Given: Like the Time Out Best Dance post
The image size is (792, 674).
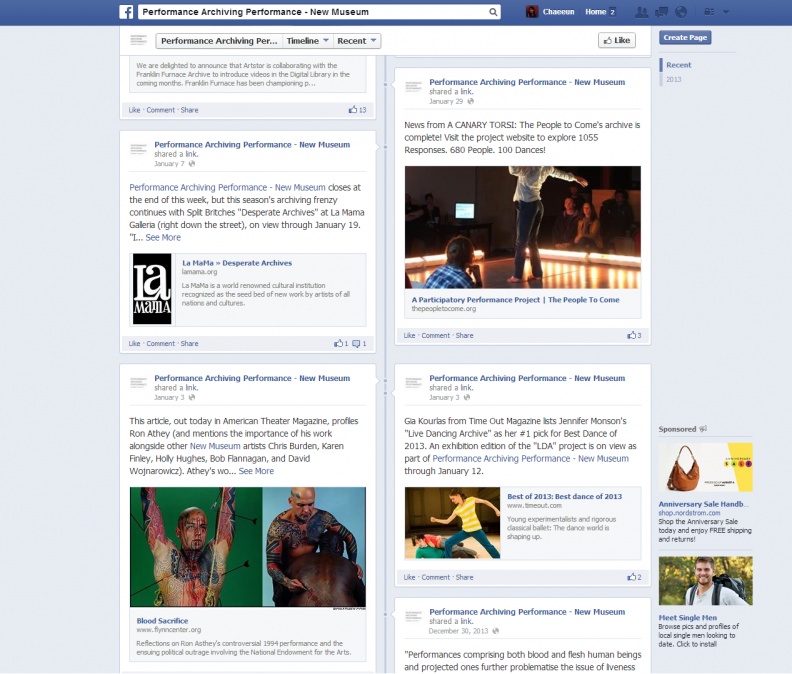Looking at the screenshot, I should [410, 577].
